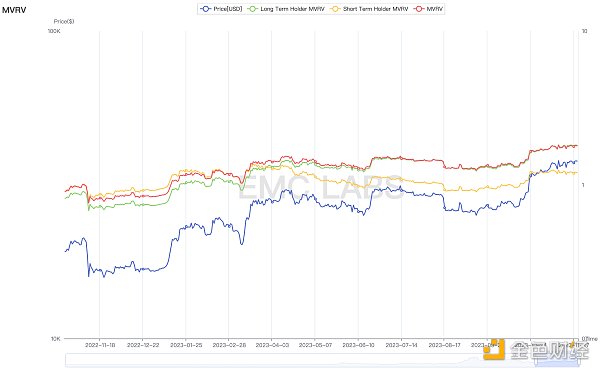
Task: Click the 10K price axis label
Action: click(55, 338)
